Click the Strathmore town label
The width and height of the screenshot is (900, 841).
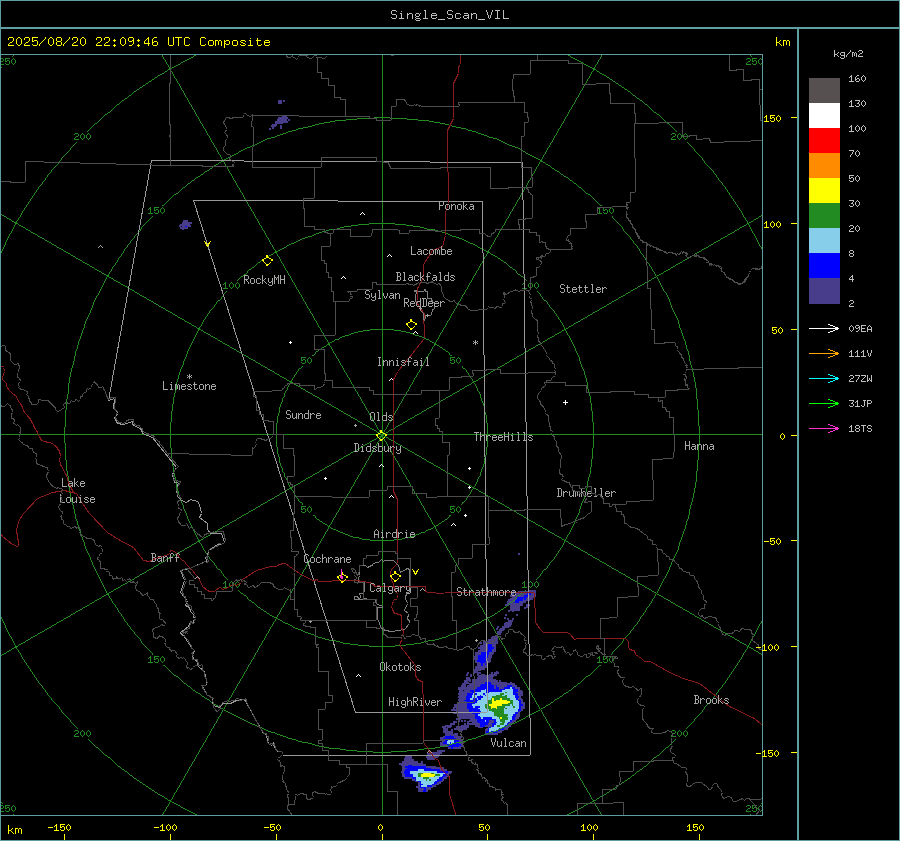pyautogui.click(x=486, y=592)
